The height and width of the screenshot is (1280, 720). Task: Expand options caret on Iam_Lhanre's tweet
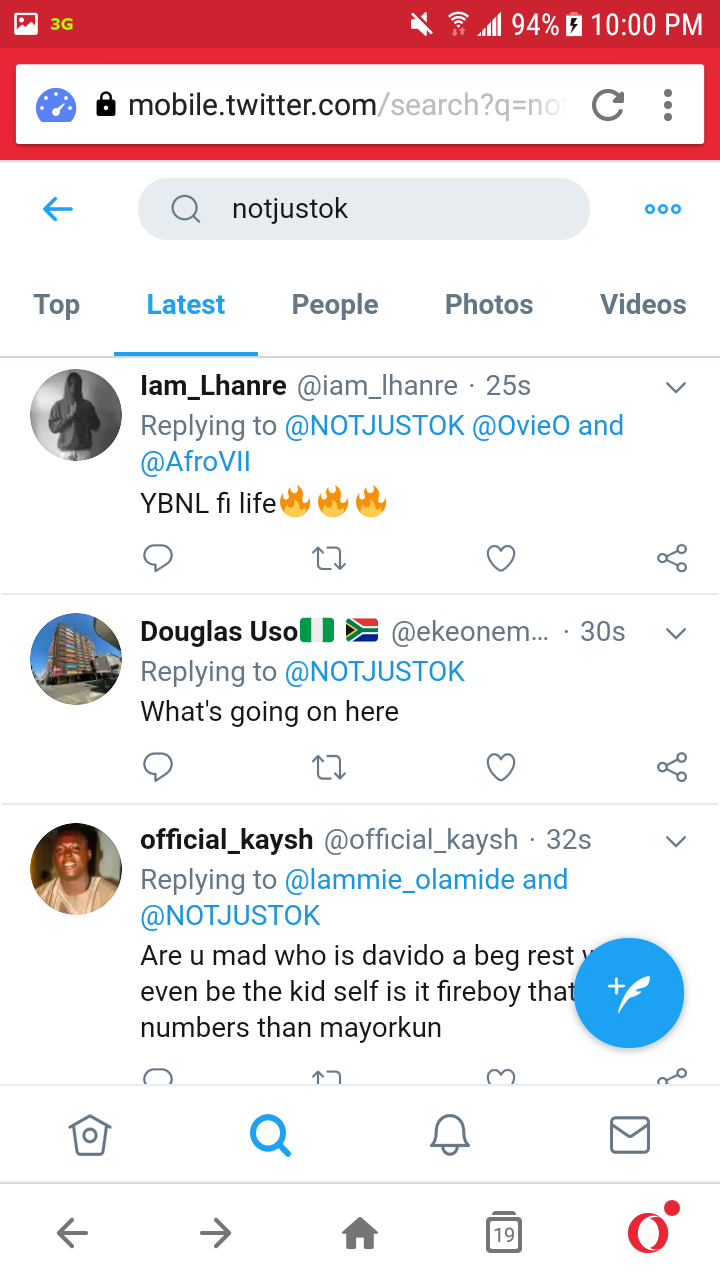[x=676, y=387]
